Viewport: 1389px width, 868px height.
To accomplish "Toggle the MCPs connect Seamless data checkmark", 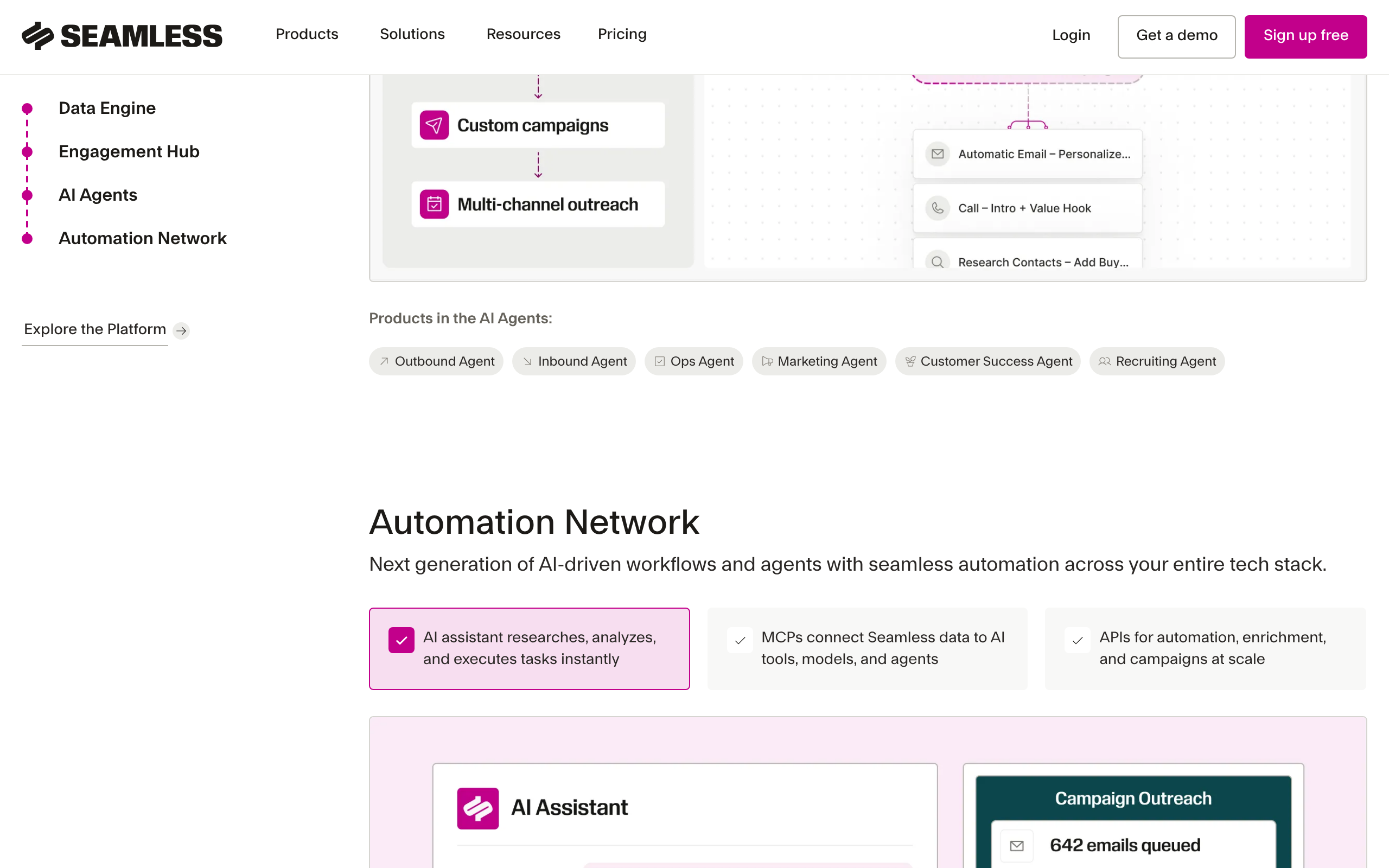I will (740, 640).
